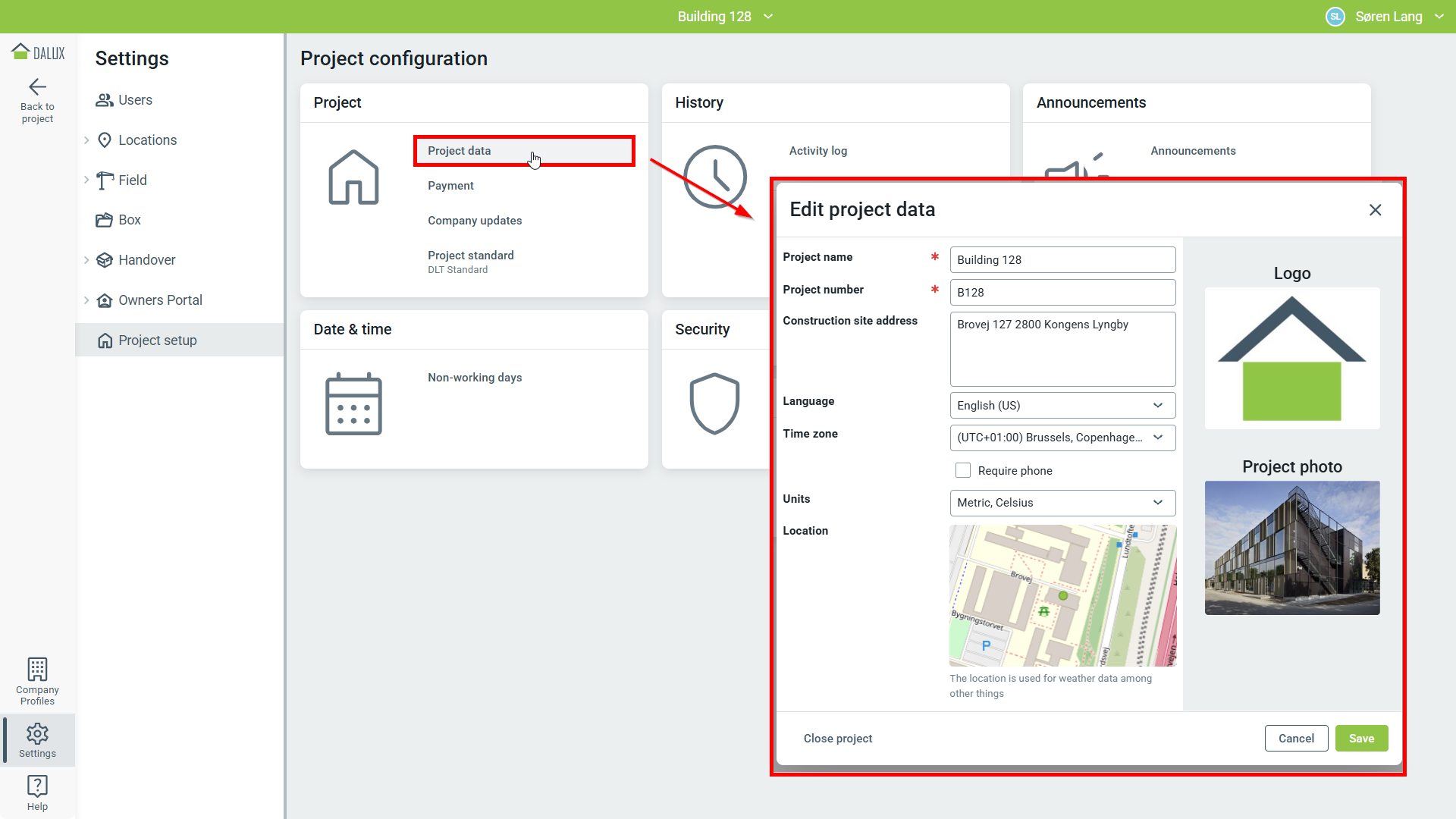Select Non-working days option

[475, 378]
